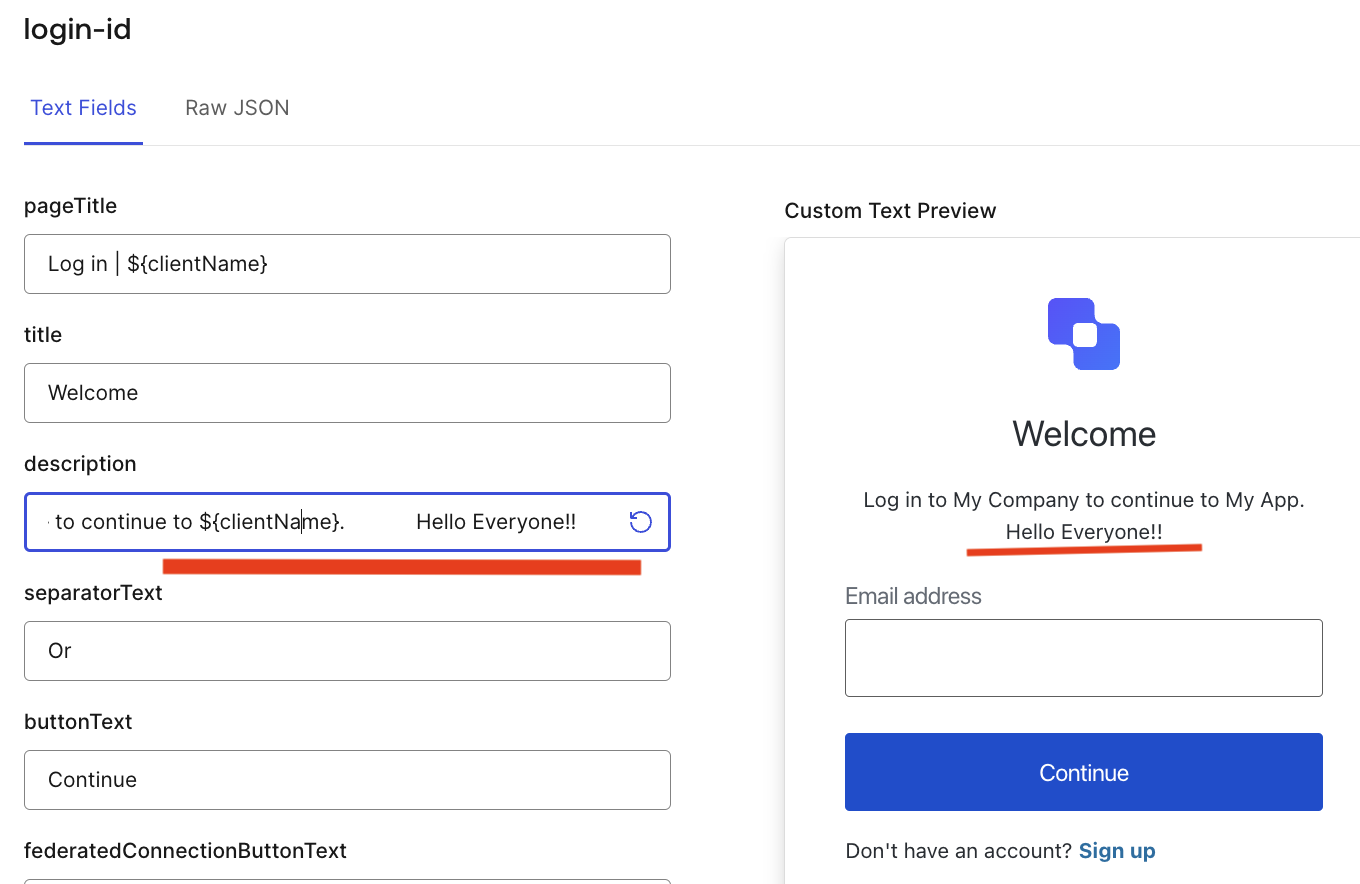
Task: Click the pageTitle input field
Action: [347, 264]
